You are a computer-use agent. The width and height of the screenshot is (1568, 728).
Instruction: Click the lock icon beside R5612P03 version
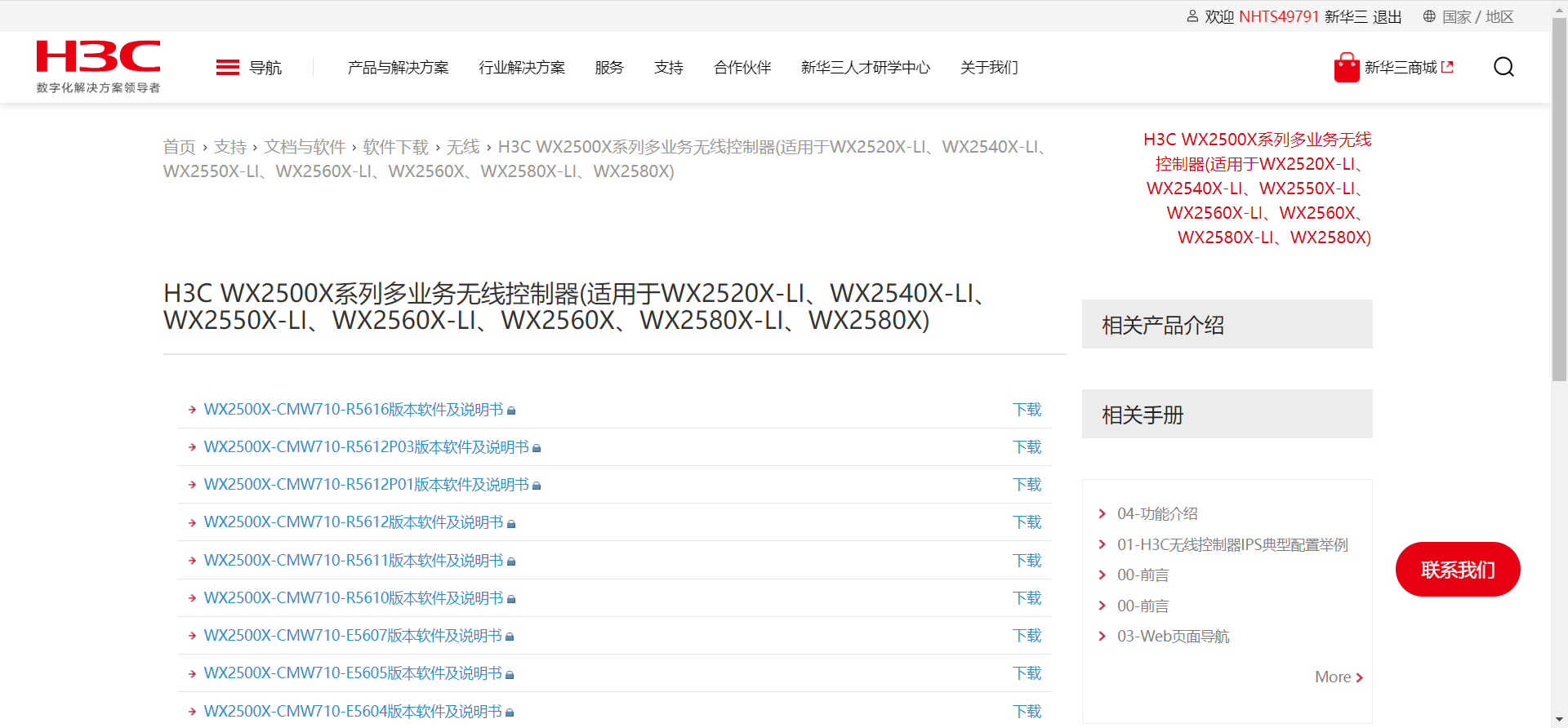[537, 448]
